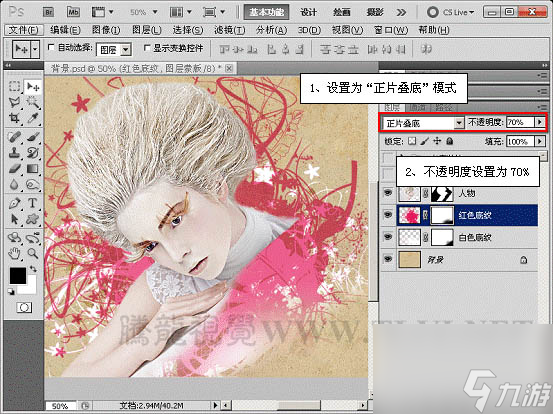Enable the 显示变换控件 checkbox
The image size is (553, 414).
147,47
